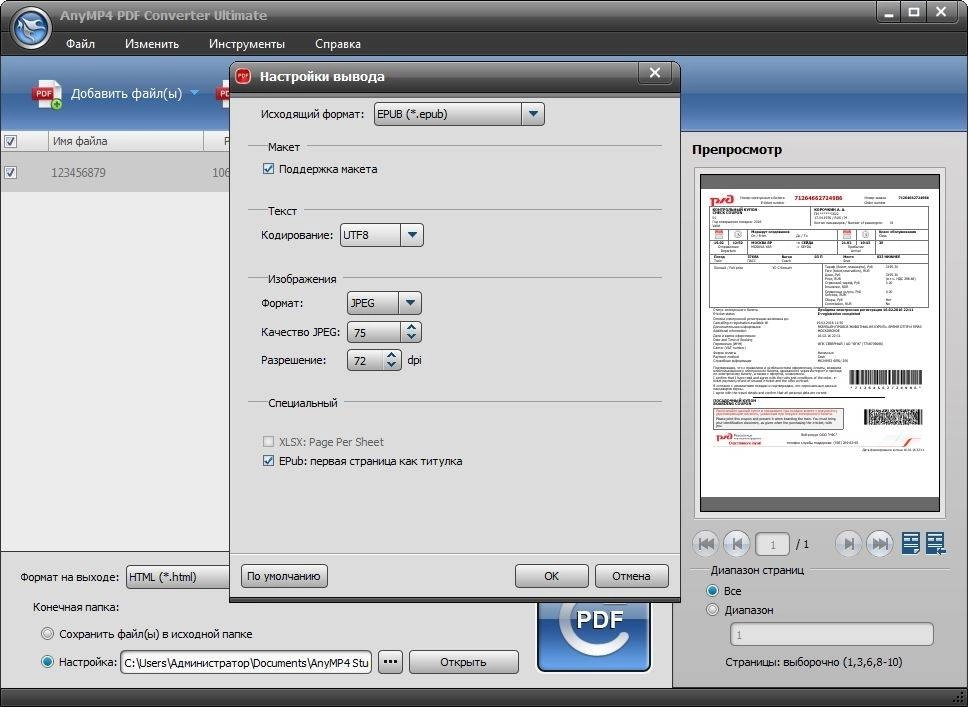The height and width of the screenshot is (707, 968).
Task: Toggle the layout support checkbox
Action: point(269,169)
